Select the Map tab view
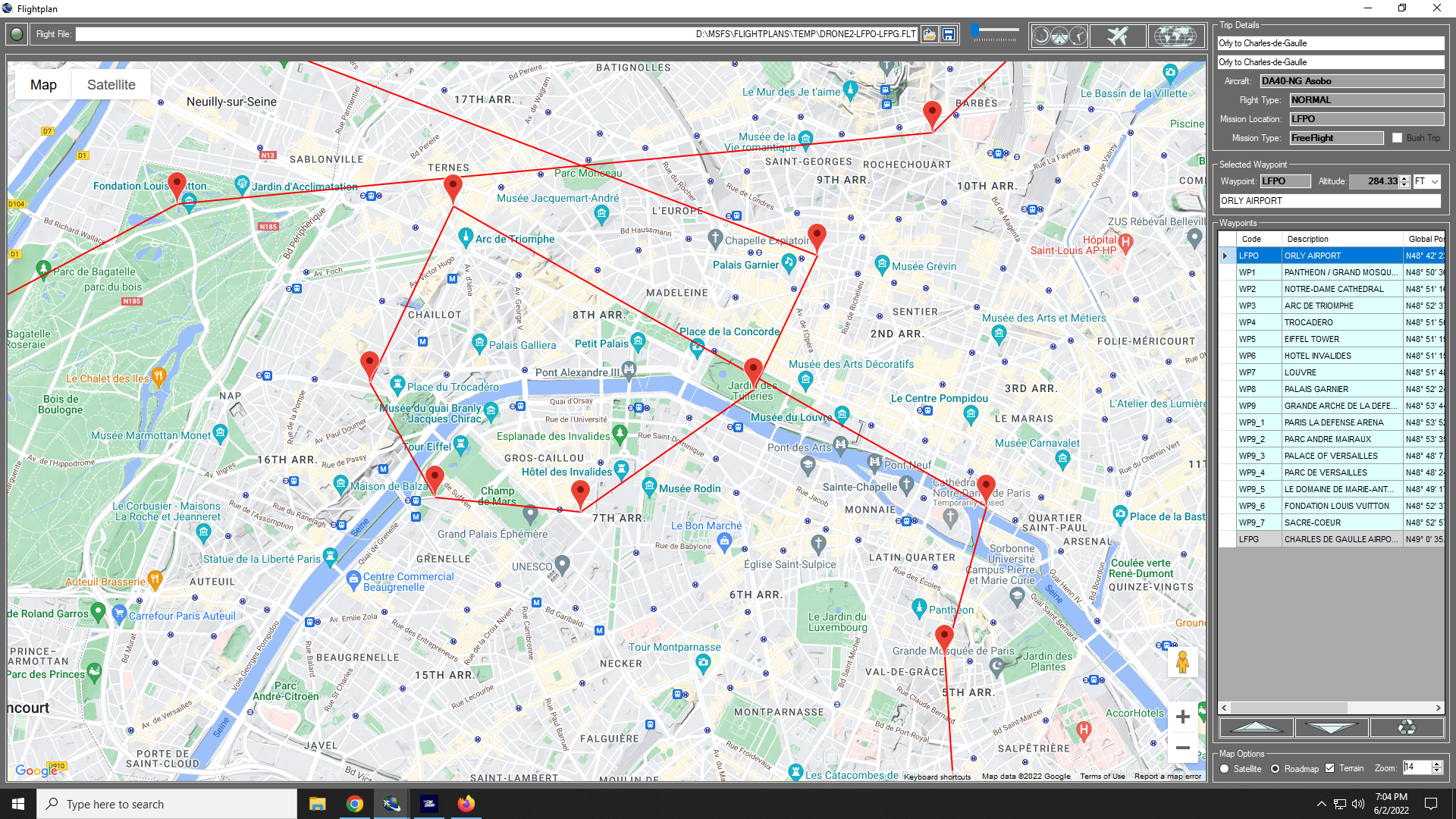Image resolution: width=1456 pixels, height=819 pixels. [42, 84]
